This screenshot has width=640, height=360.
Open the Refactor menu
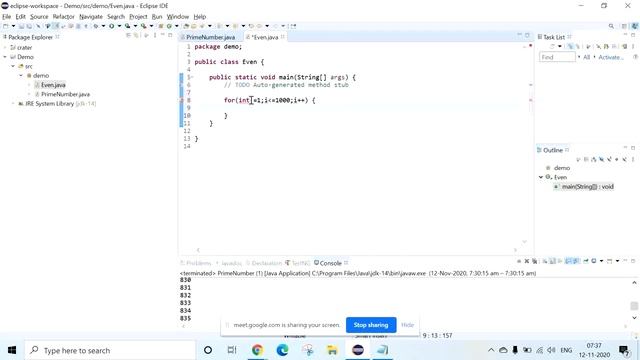[x=63, y=17]
